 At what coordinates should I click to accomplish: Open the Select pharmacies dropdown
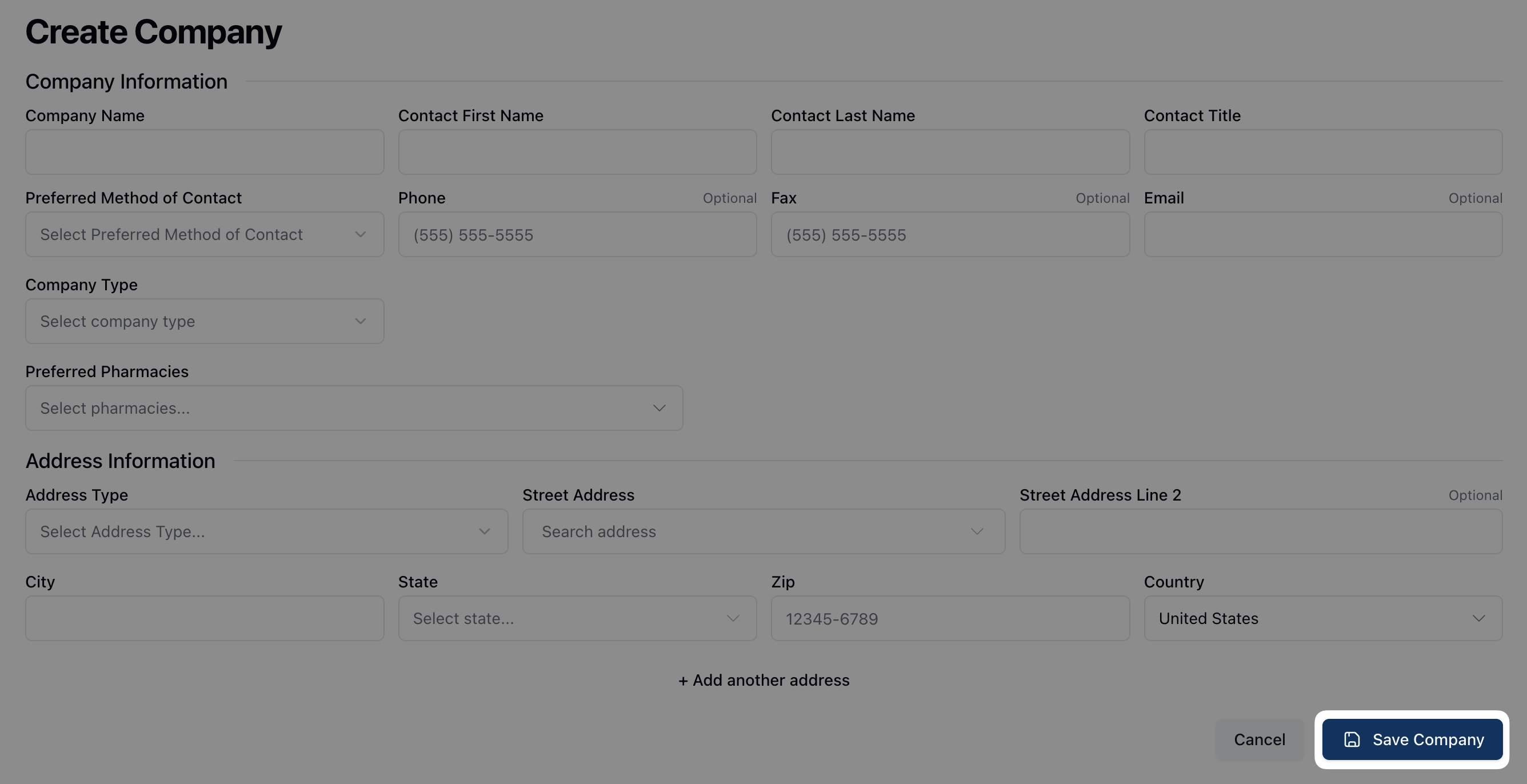354,409
